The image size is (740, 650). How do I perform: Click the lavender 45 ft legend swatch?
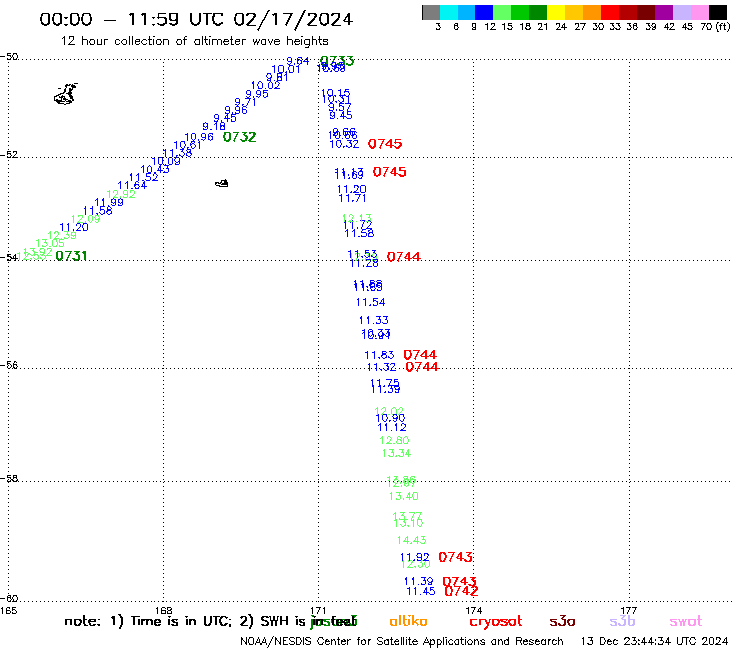681,12
